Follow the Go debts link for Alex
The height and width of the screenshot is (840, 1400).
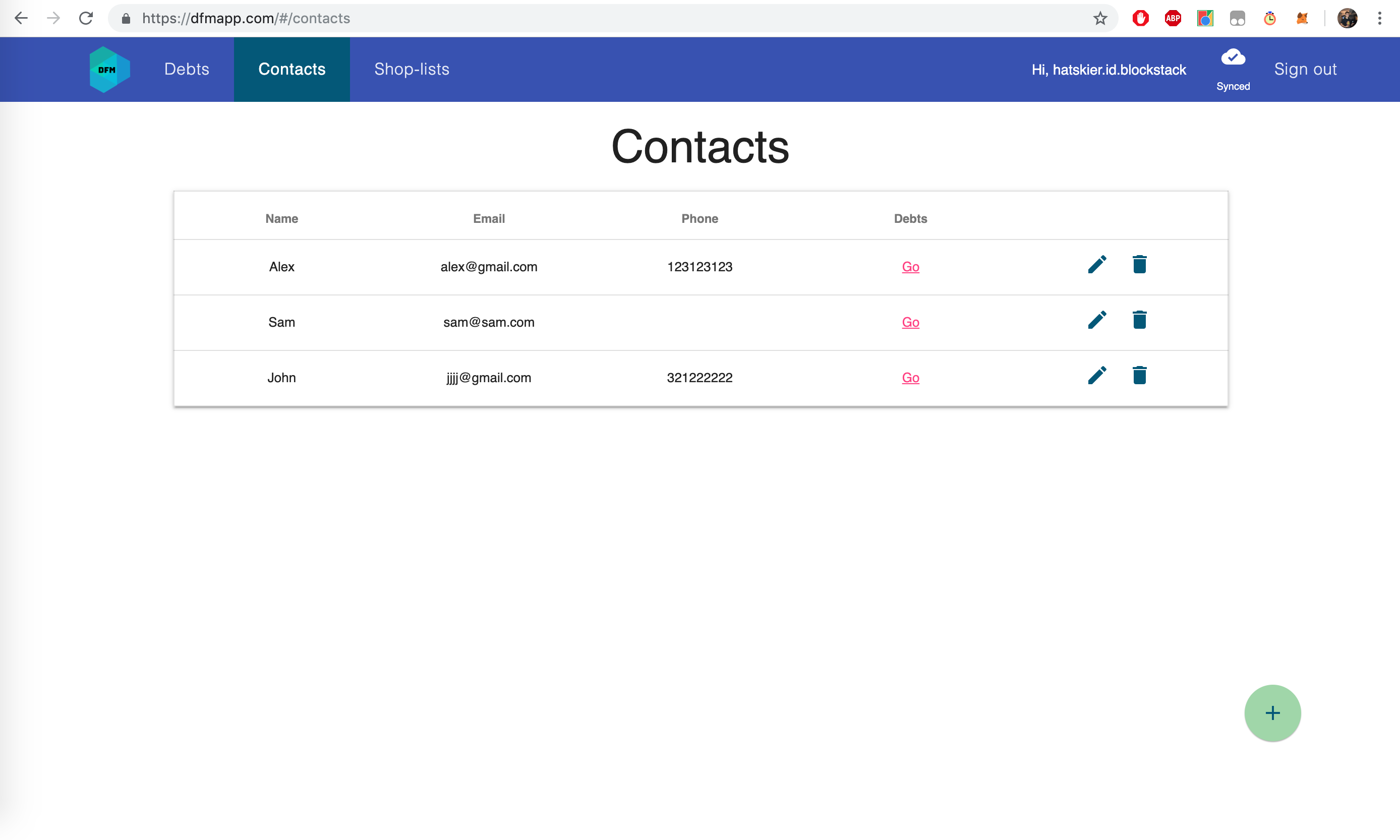point(910,267)
